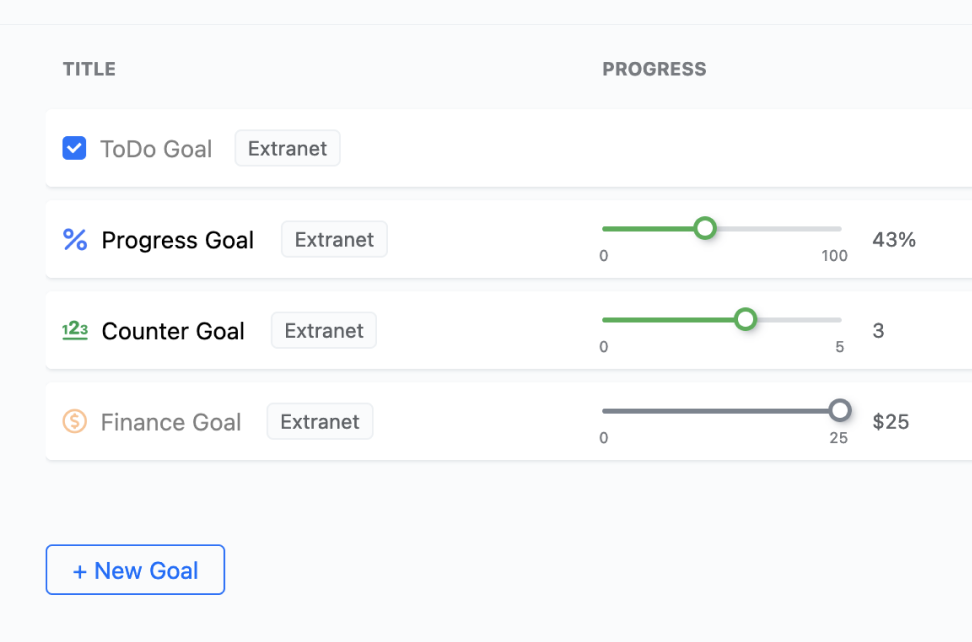Open the ToDo Goal title
Viewport: 972px width, 642px height.
(156, 149)
